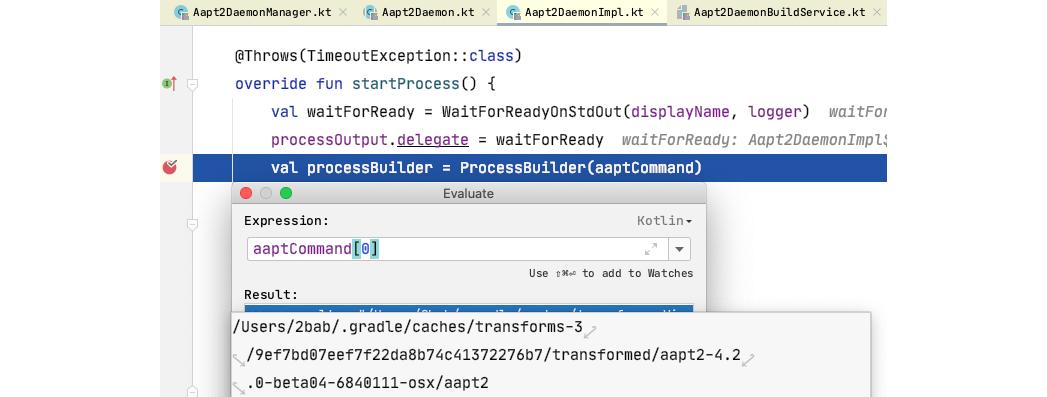
Task: Open the Aapt2DaemonBuildService.kt tab
Action: click(779, 12)
